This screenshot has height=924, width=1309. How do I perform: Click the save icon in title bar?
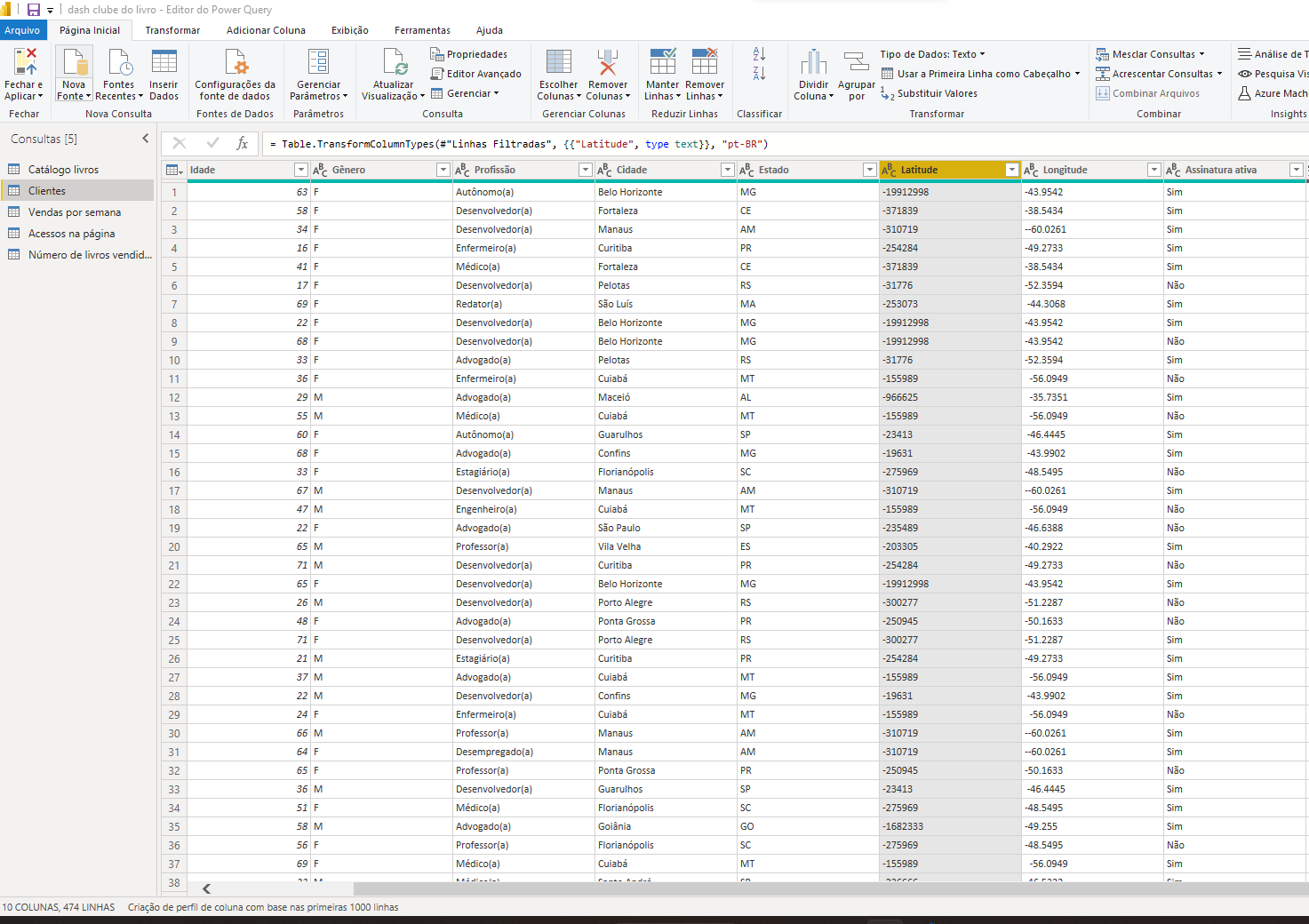pyautogui.click(x=34, y=10)
